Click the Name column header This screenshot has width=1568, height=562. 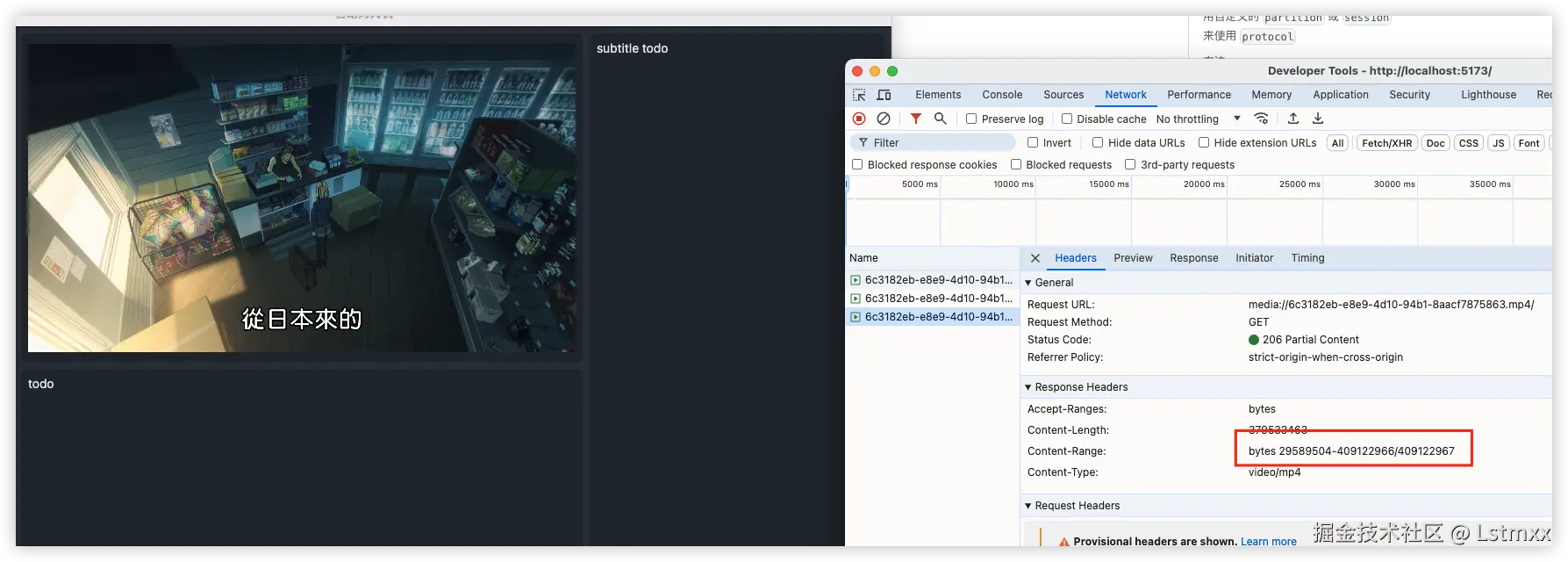tap(932, 258)
